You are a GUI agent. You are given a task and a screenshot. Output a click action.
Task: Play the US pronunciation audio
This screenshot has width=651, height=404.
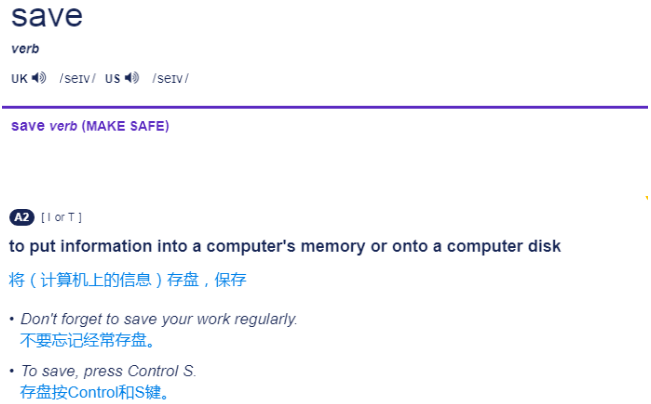(132, 78)
